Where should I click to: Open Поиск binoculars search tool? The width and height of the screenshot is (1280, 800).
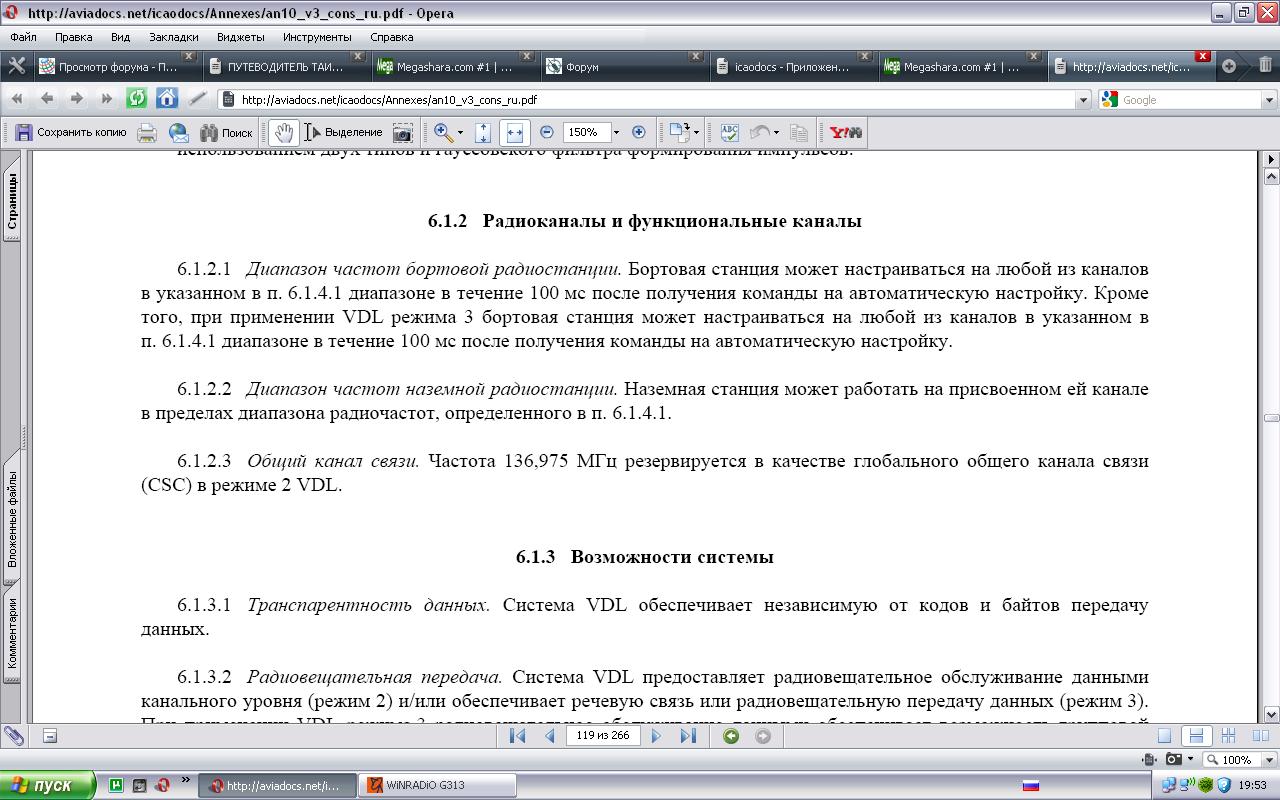click(226, 132)
